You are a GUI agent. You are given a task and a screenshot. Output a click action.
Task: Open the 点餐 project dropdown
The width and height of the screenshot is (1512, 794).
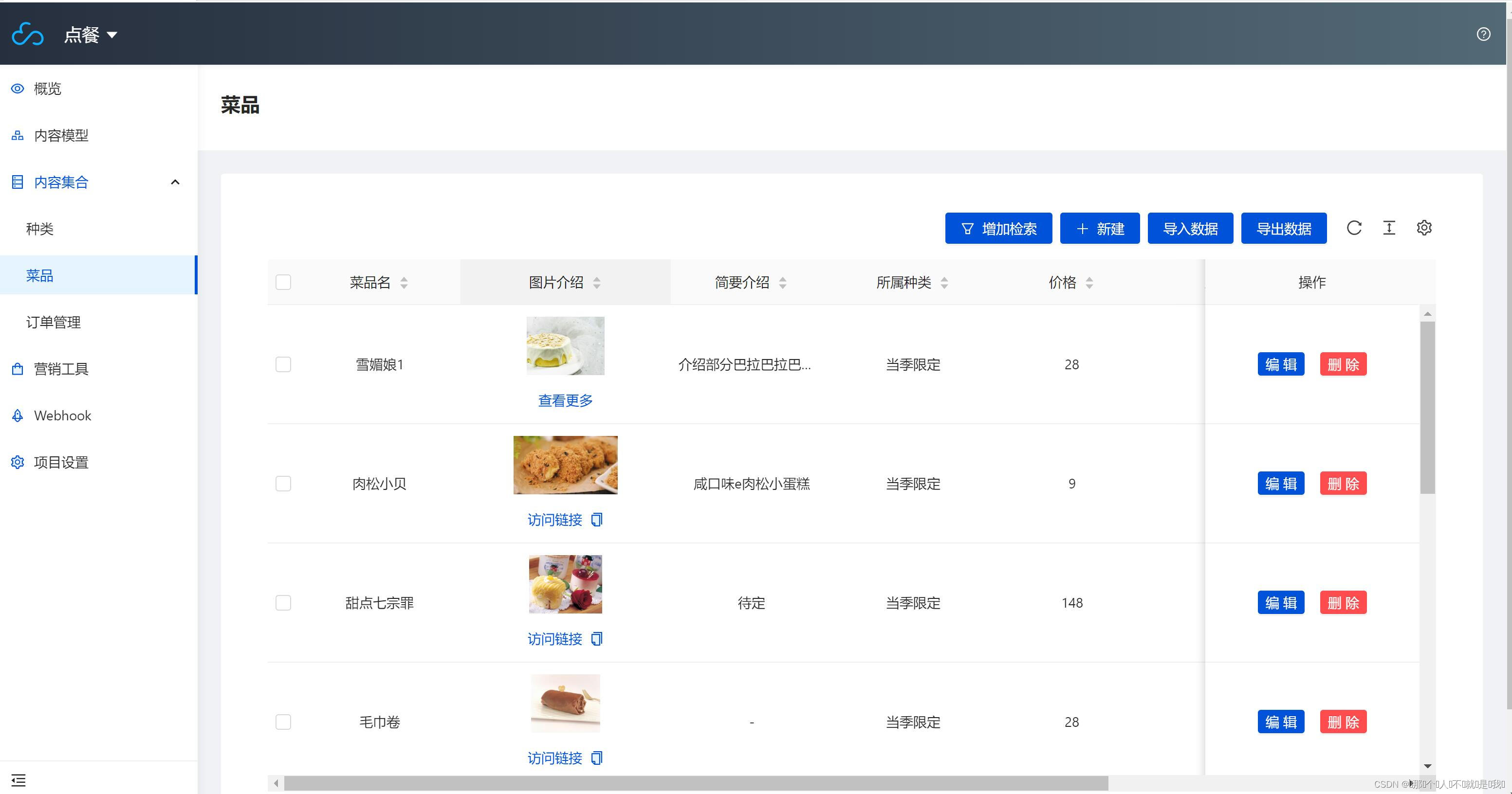click(x=91, y=35)
